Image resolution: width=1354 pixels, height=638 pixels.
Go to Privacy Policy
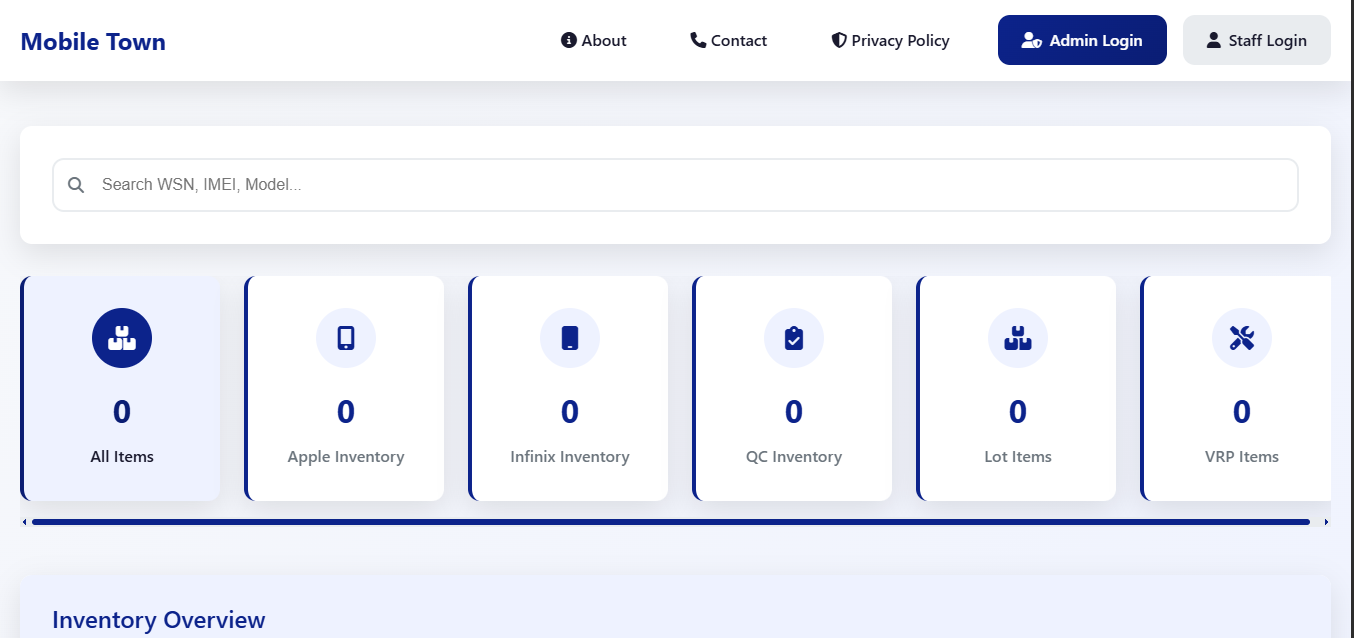tap(900, 40)
